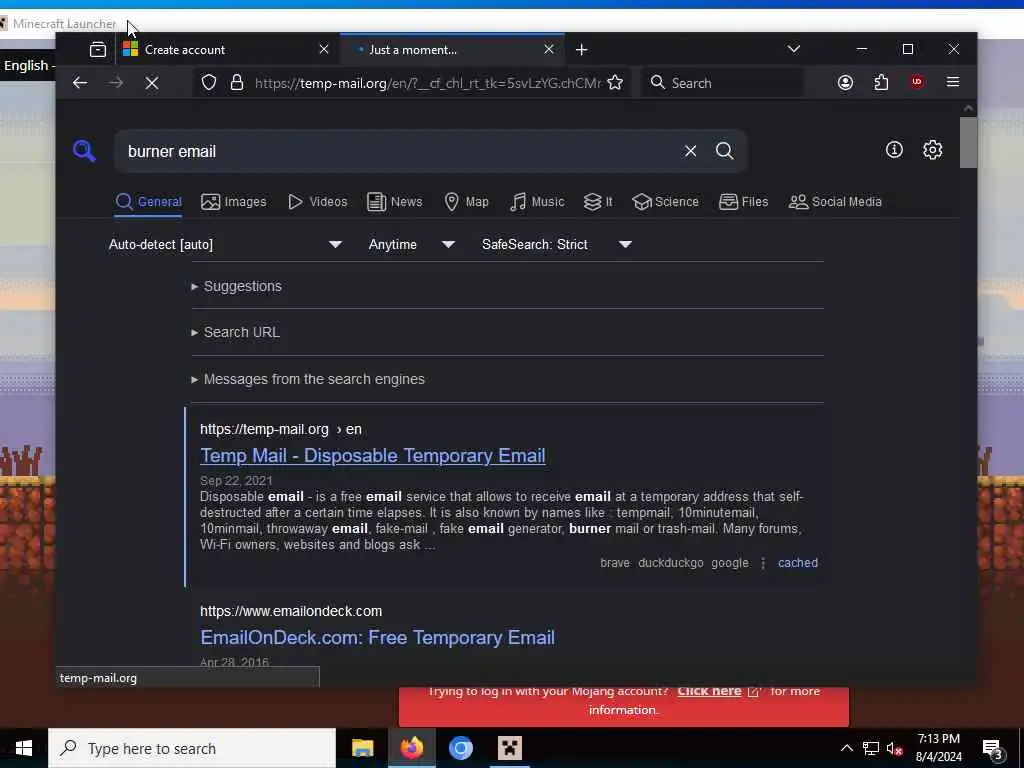Screen dimensions: 1024x768
Task: View site security padlock info
Action: [237, 83]
